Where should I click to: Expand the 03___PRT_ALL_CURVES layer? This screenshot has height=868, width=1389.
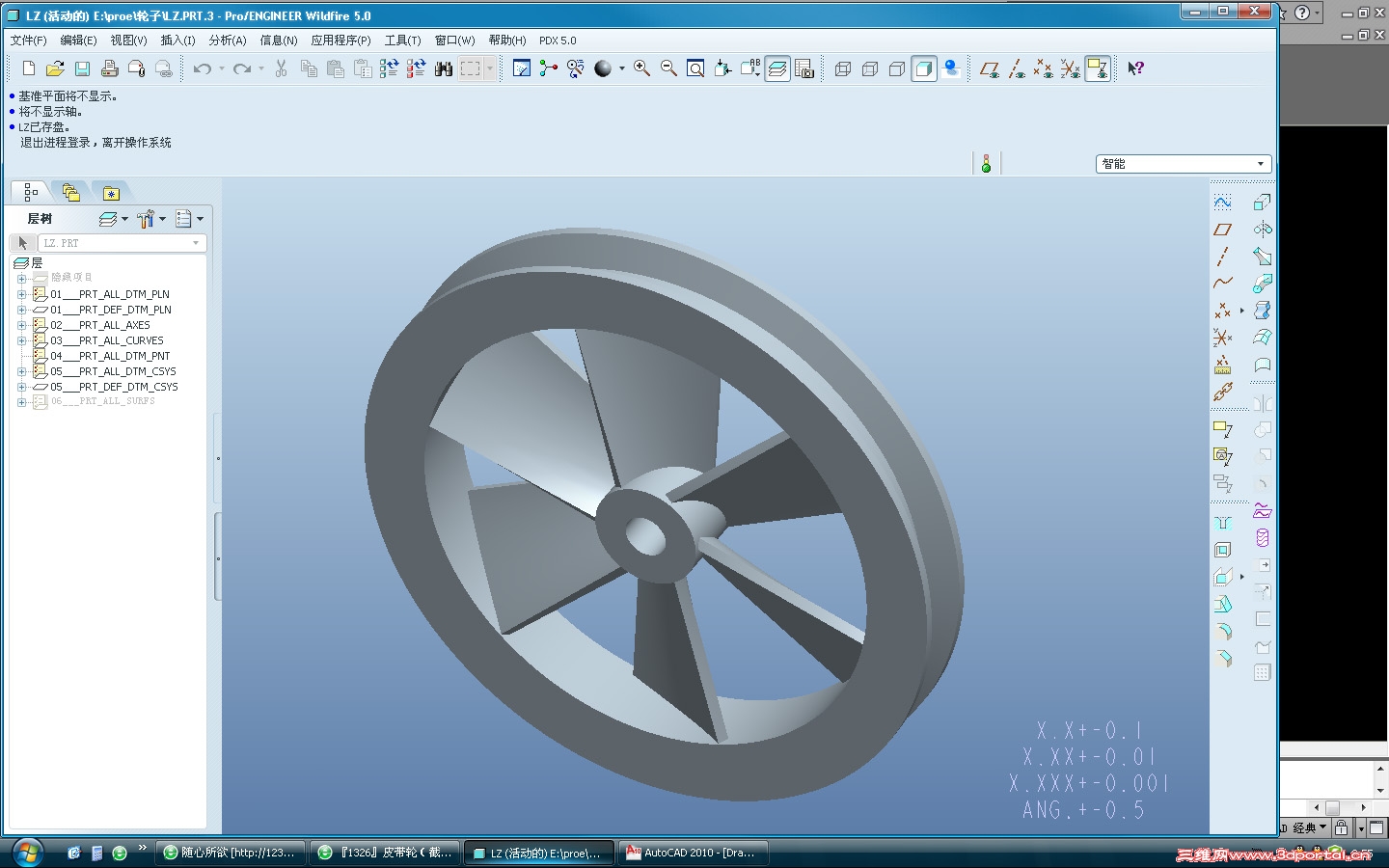tap(21, 340)
